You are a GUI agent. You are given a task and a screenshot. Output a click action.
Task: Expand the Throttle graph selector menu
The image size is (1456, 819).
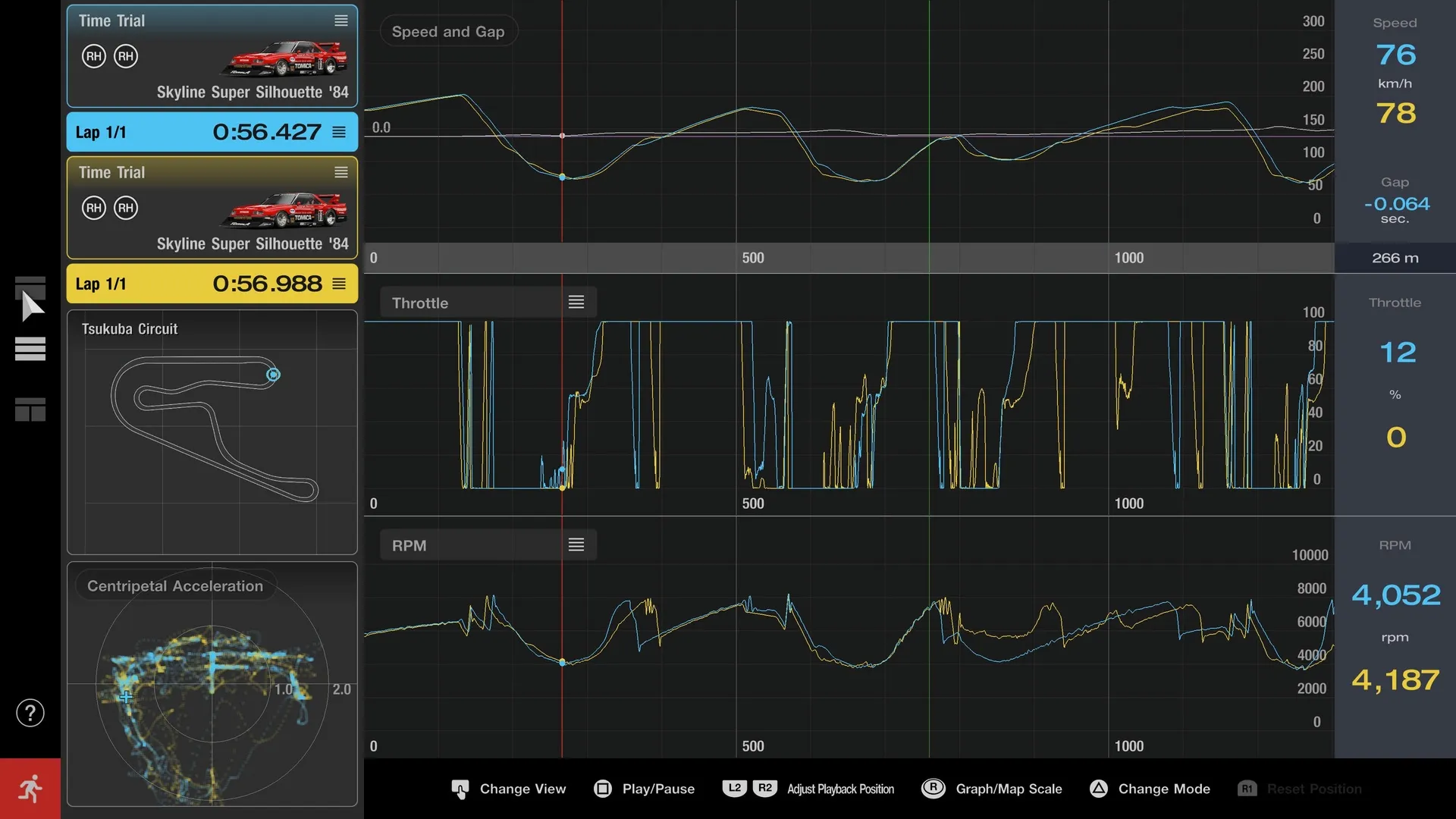click(x=576, y=303)
